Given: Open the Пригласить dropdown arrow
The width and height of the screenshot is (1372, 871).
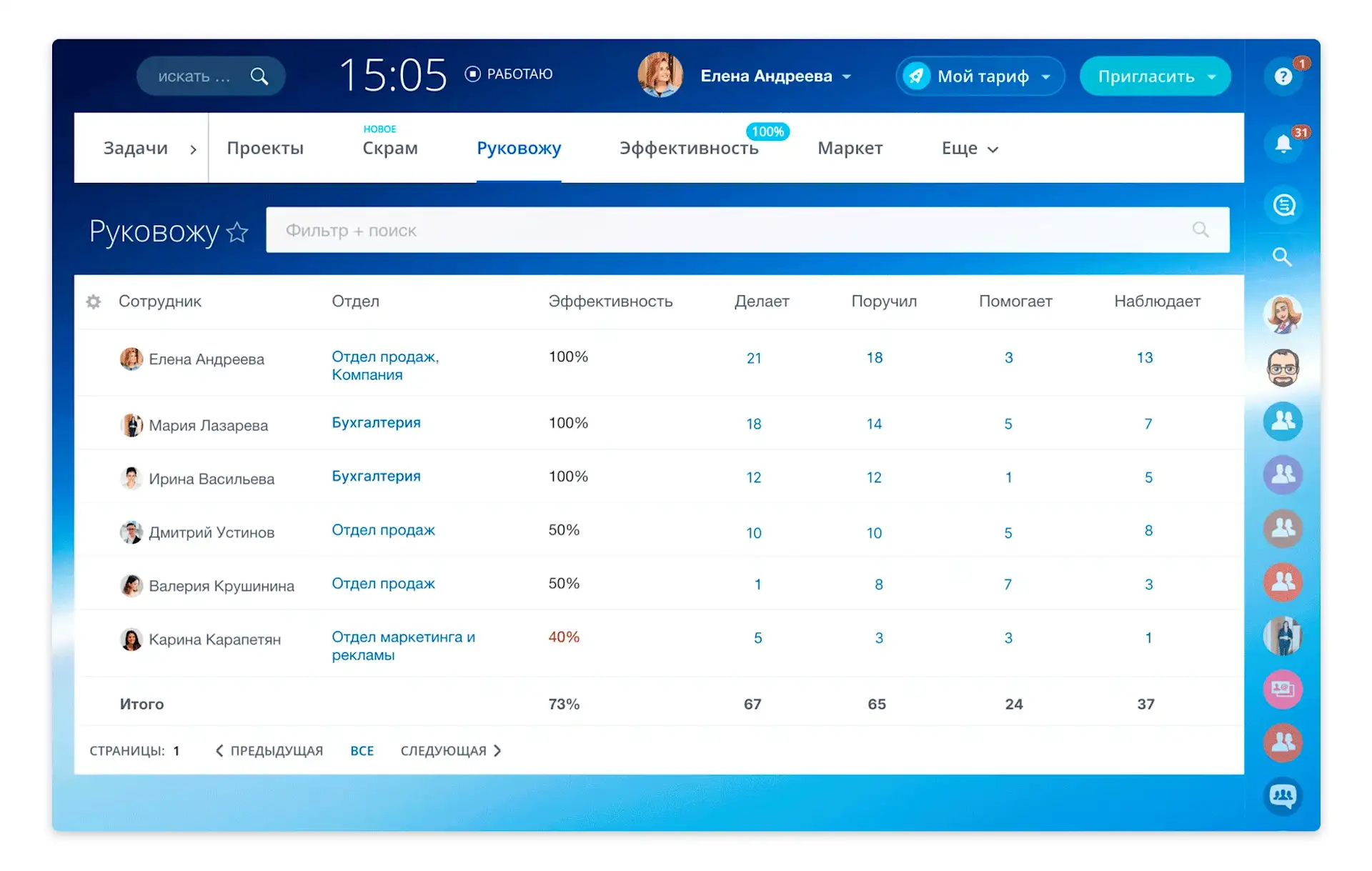Looking at the screenshot, I should pos(1212,76).
